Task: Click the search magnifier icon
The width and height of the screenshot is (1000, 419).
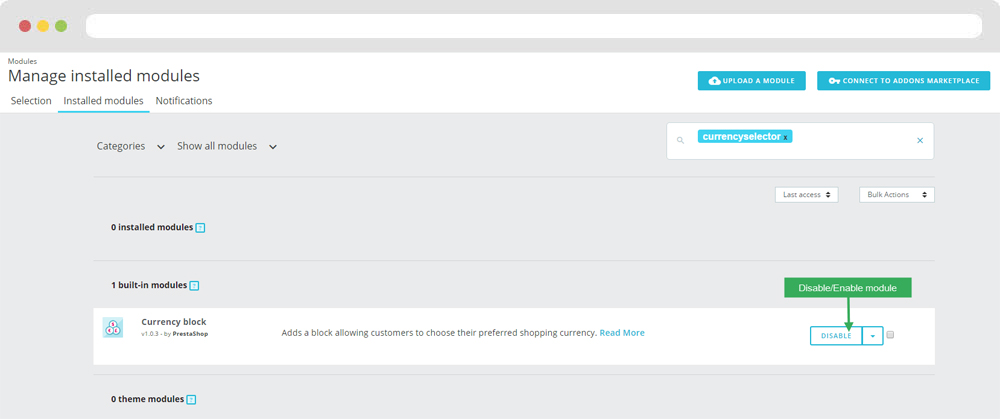Action: (x=680, y=141)
